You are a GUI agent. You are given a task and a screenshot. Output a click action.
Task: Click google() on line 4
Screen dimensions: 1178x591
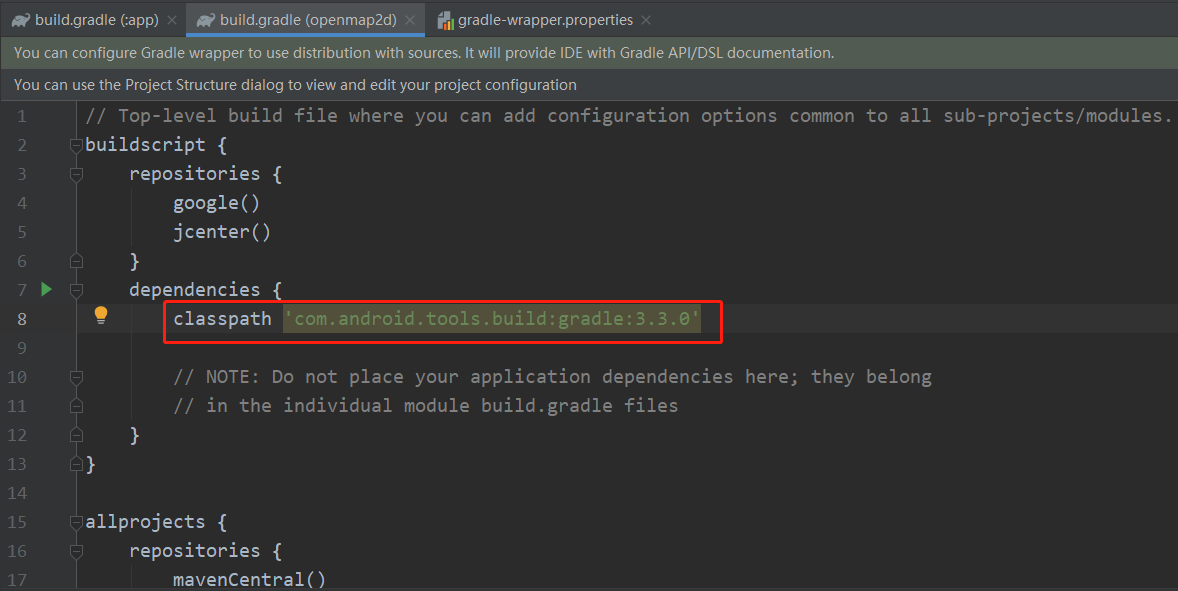216,203
